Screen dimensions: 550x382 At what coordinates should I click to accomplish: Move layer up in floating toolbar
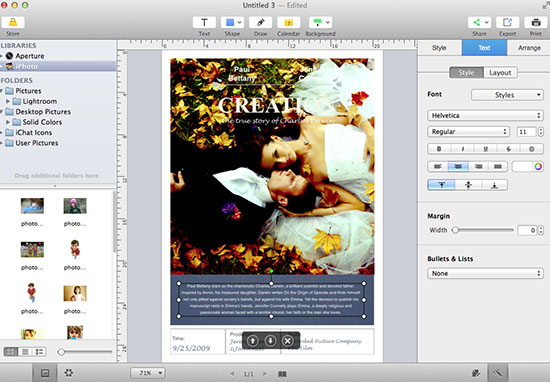[x=253, y=341]
